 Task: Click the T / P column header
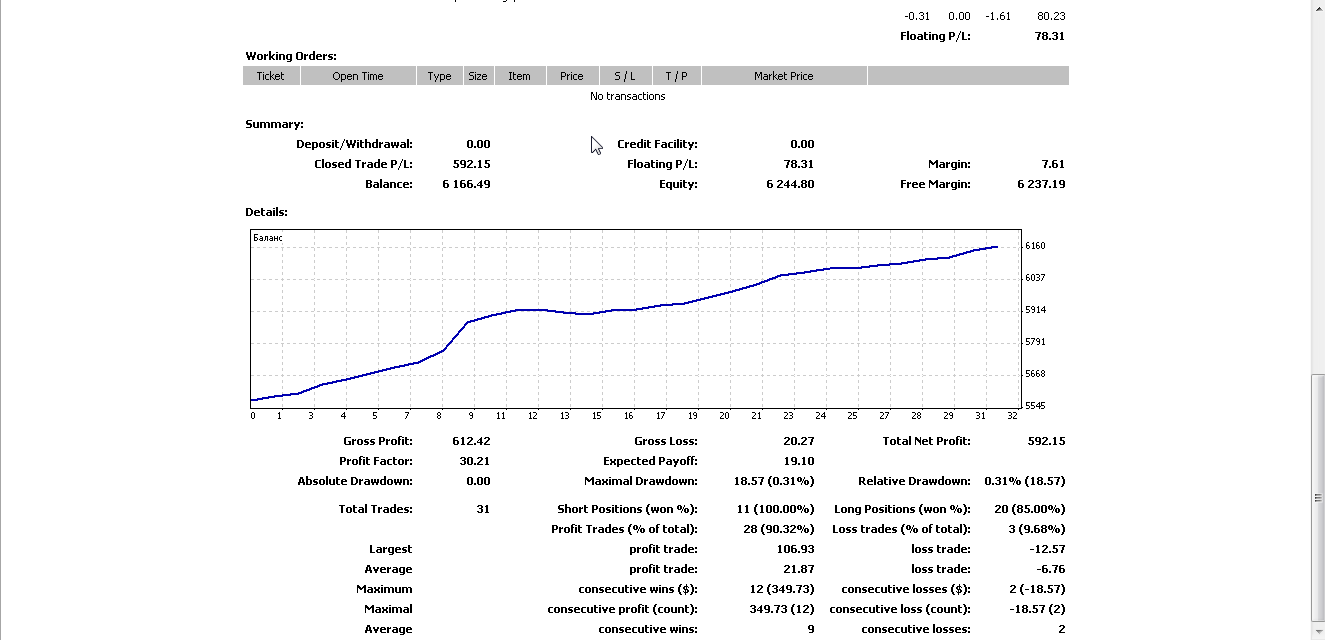point(677,76)
